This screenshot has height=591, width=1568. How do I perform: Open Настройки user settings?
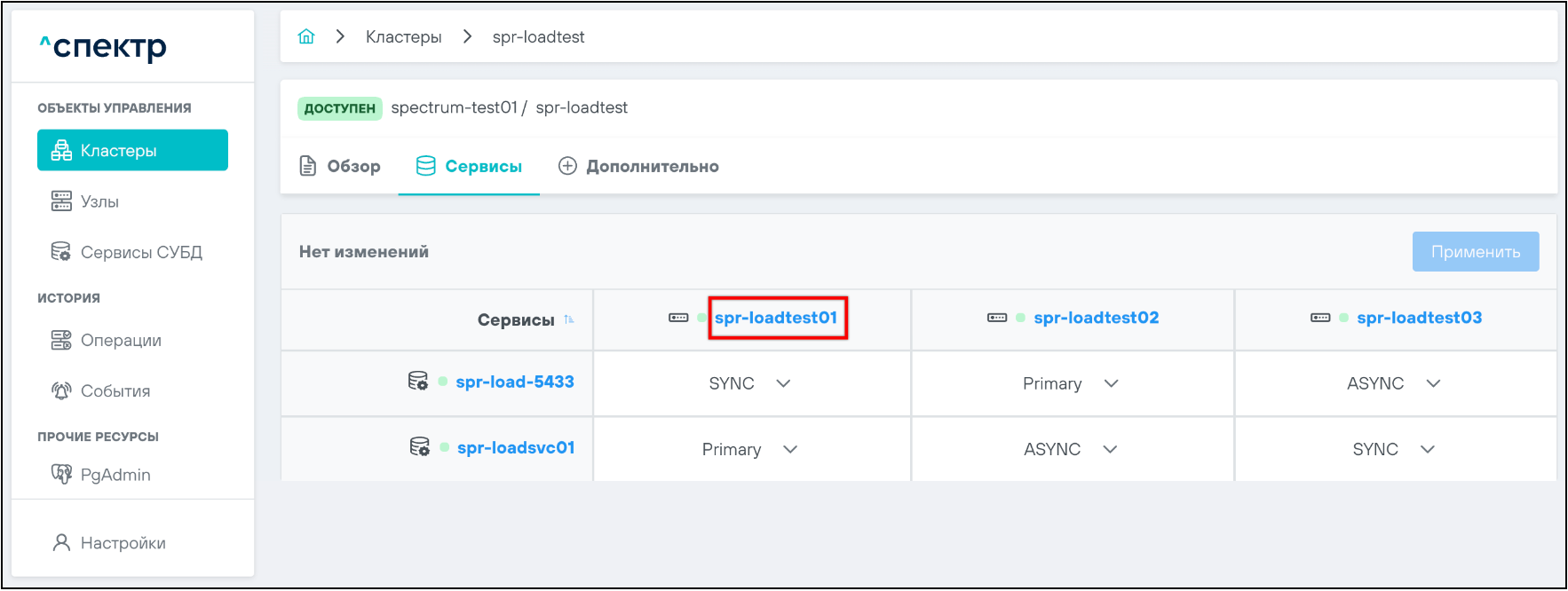[x=122, y=543]
